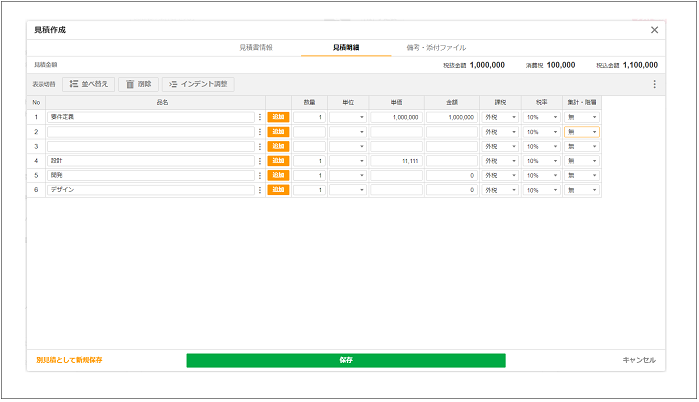
Task: Expand row 4 税率 dropdown
Action: pyautogui.click(x=542, y=160)
